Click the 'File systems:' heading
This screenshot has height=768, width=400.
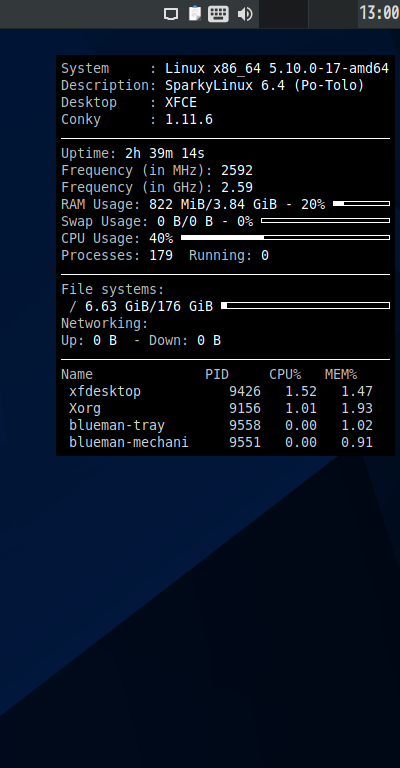click(113, 289)
